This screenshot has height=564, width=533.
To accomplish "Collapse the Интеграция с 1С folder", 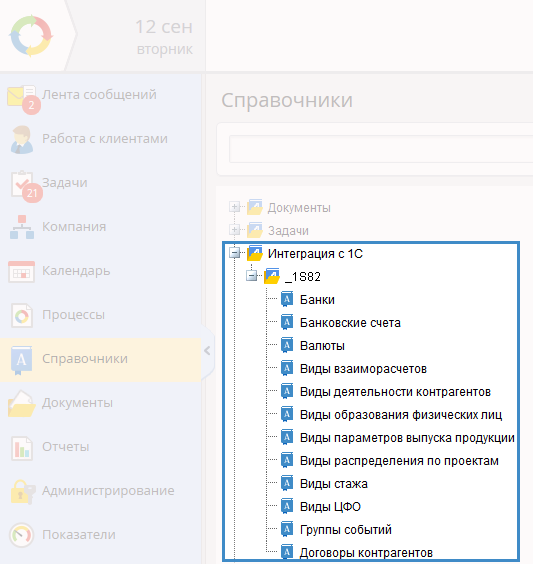I will click(234, 253).
